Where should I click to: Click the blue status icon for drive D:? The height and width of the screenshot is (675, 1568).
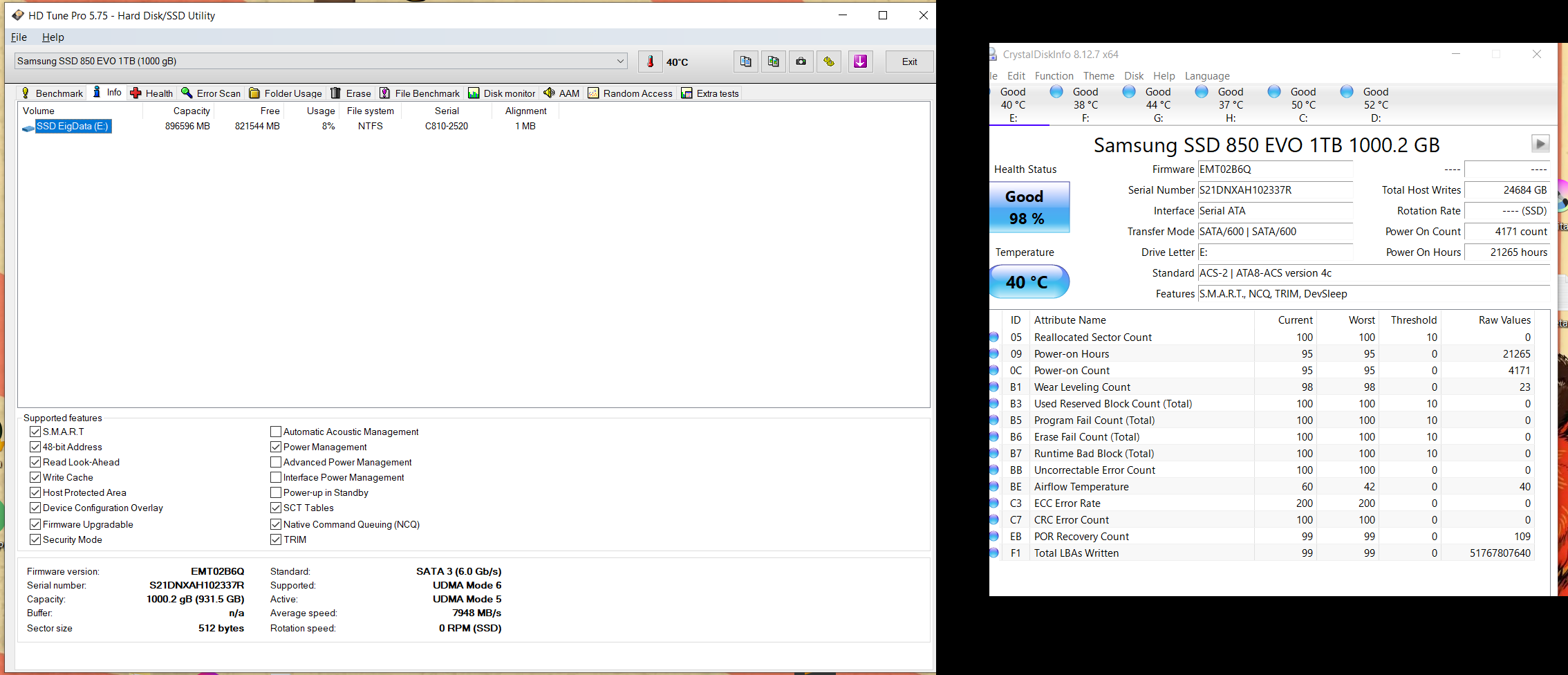(x=1347, y=92)
